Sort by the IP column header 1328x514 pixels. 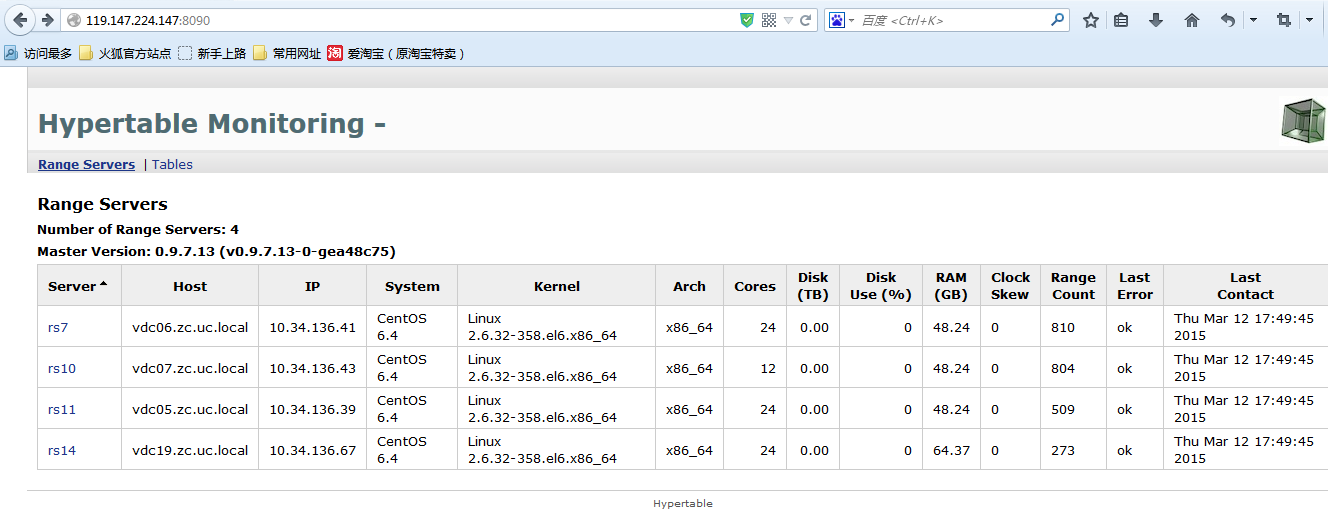(x=313, y=286)
